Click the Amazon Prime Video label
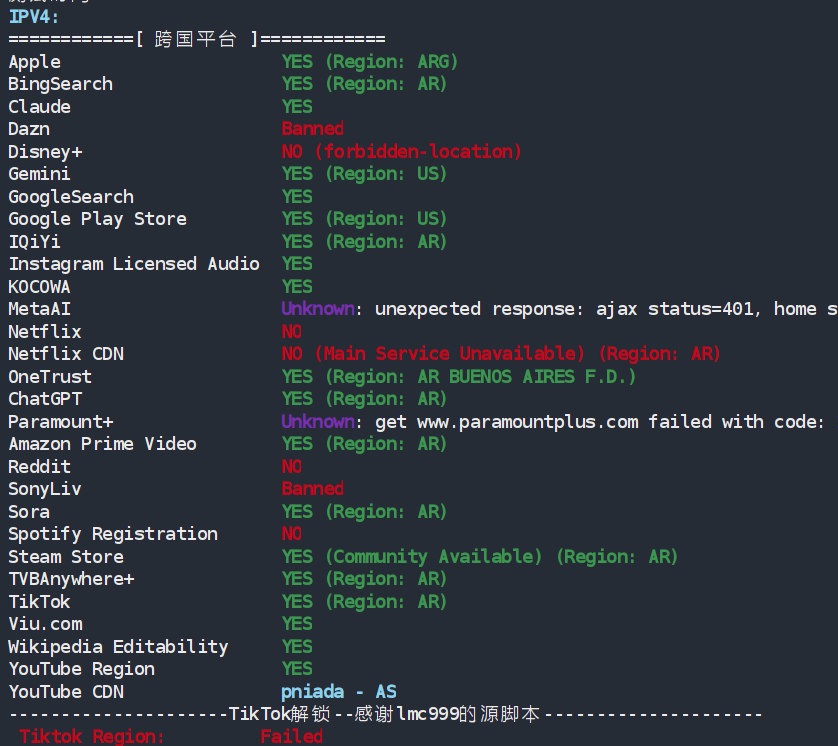Image resolution: width=838 pixels, height=746 pixels. (x=103, y=444)
